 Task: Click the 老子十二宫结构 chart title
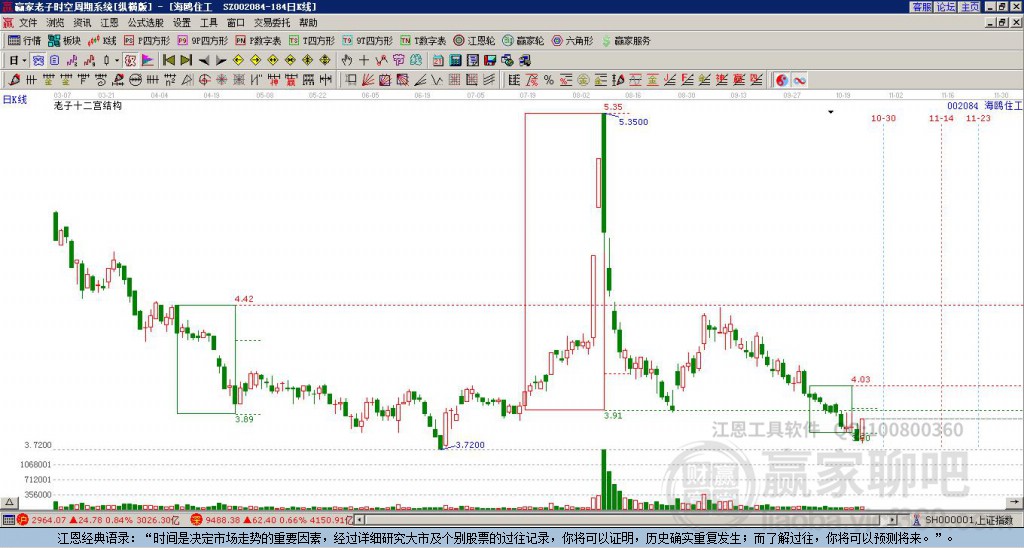tap(88, 105)
